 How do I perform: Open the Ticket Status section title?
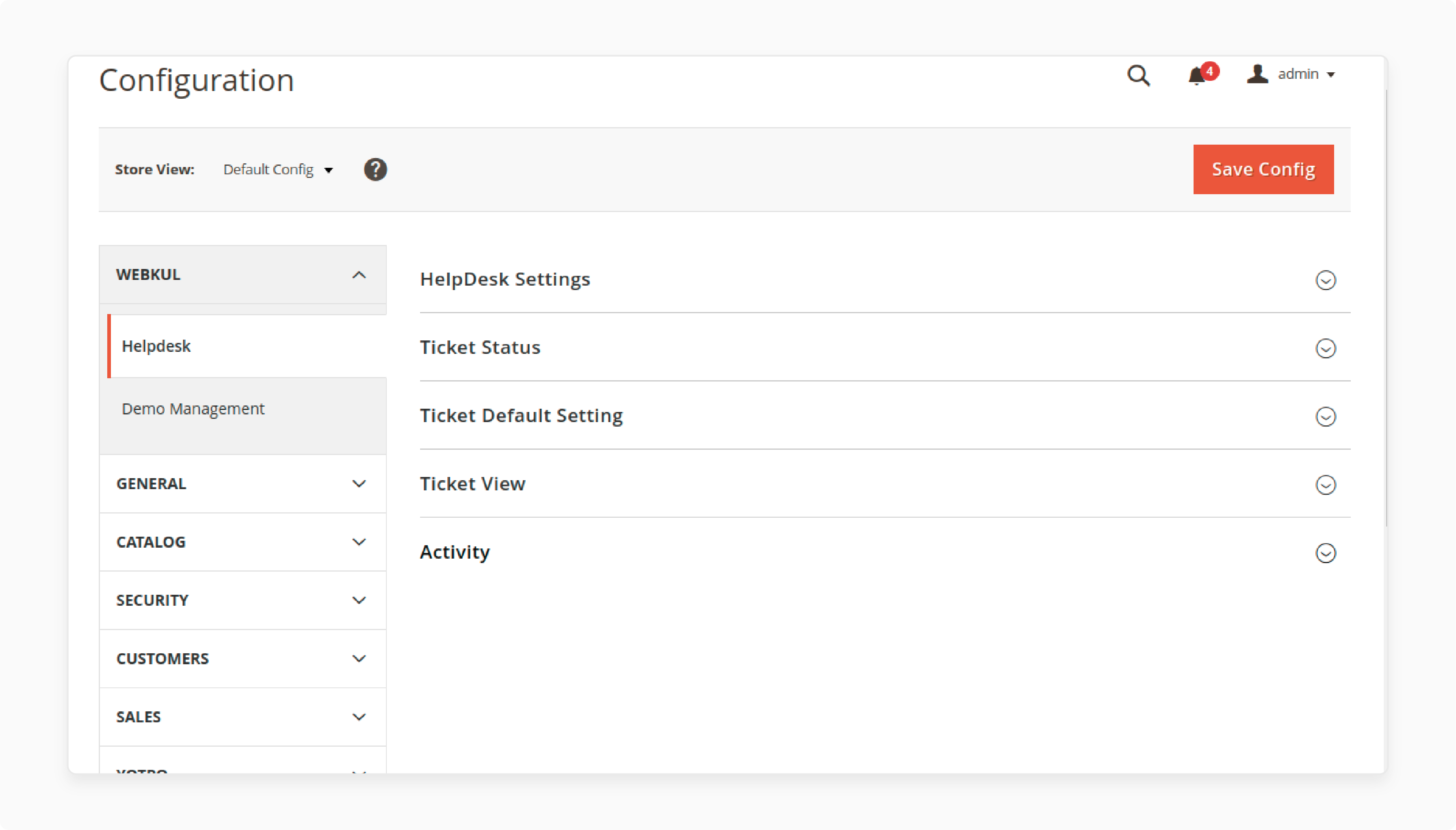coord(480,347)
